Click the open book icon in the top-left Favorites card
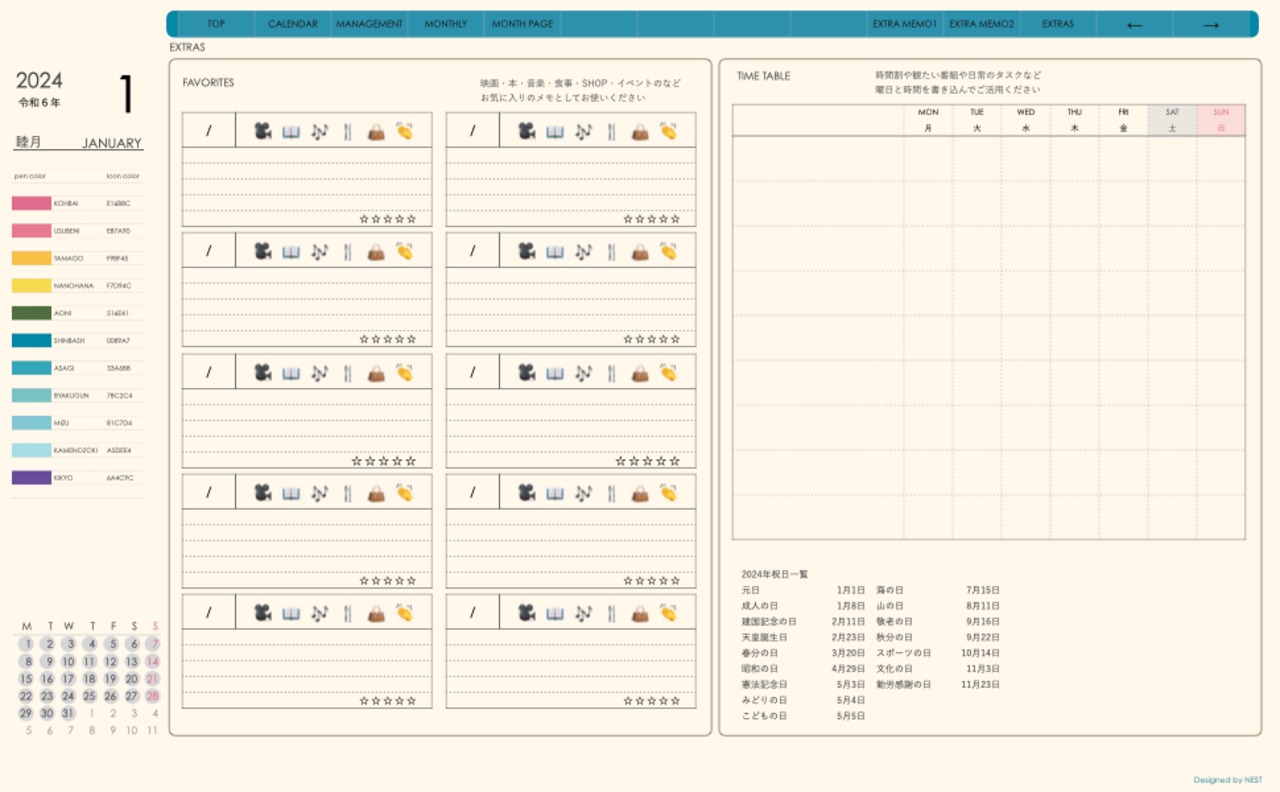This screenshot has width=1280, height=792. click(291, 131)
